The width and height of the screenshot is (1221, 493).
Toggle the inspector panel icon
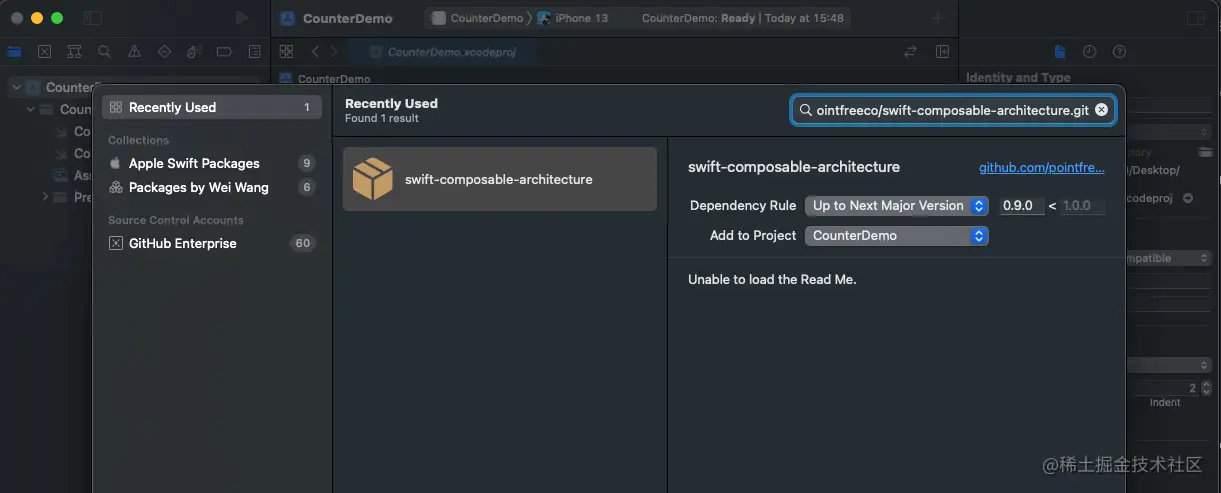click(x=1195, y=18)
